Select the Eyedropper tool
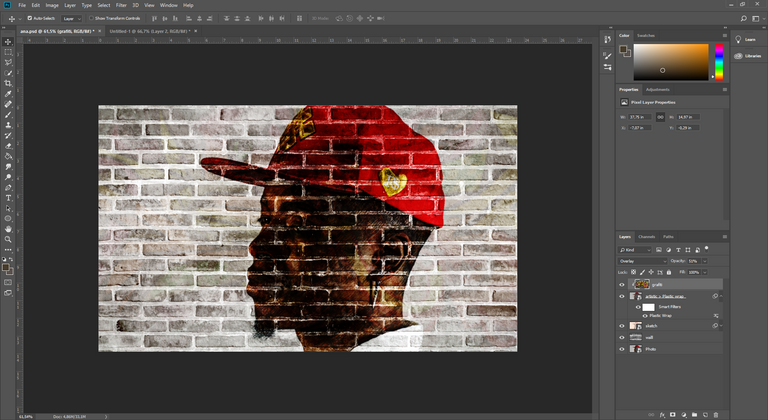768x420 pixels. coord(8,94)
